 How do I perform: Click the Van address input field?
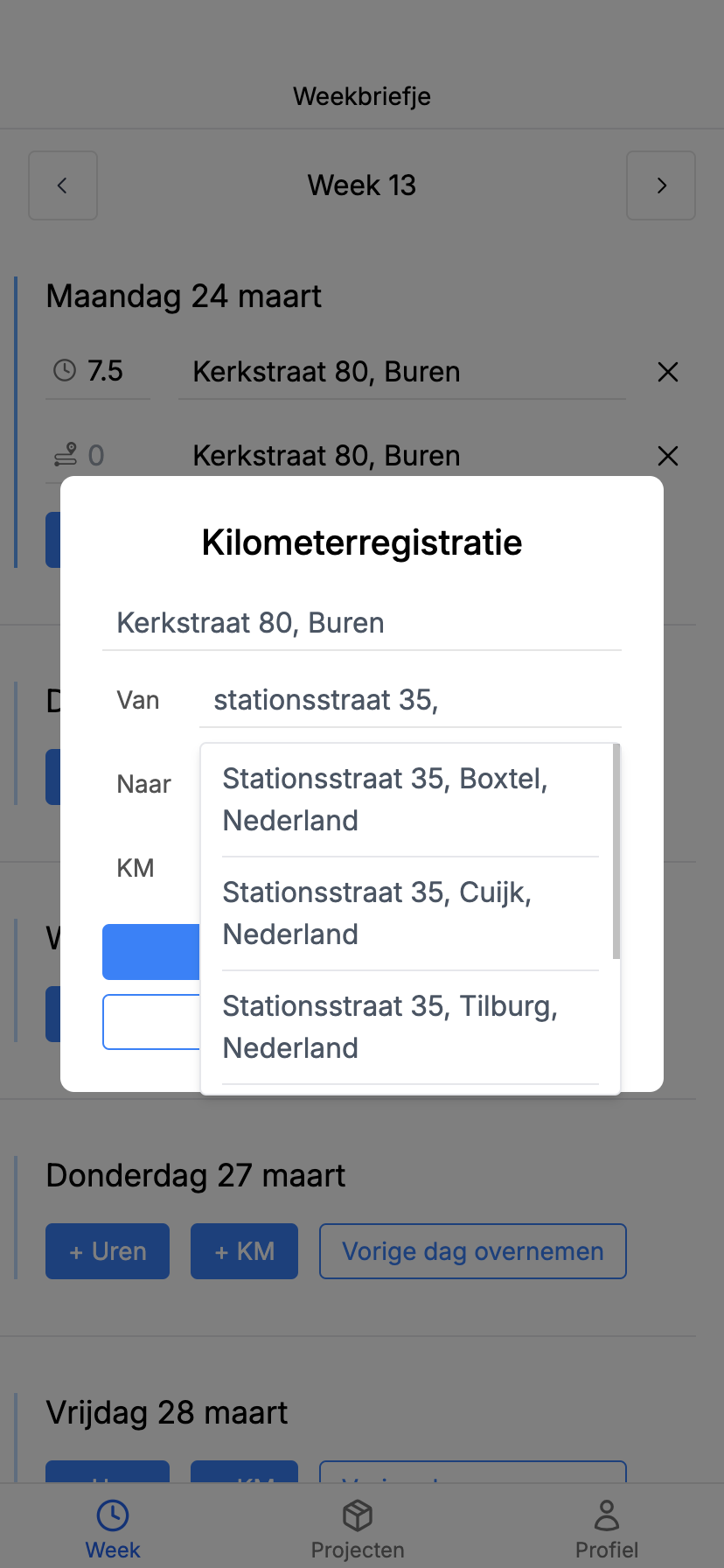pos(410,699)
